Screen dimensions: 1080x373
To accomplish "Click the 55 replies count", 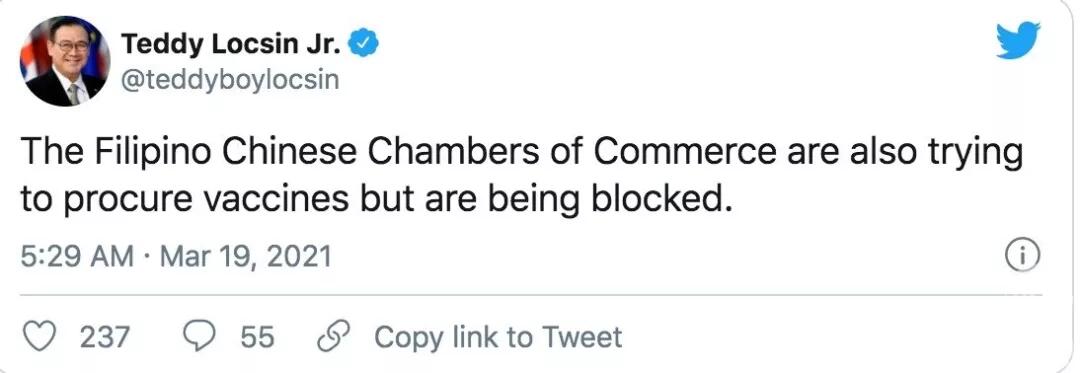I will pos(257,338).
